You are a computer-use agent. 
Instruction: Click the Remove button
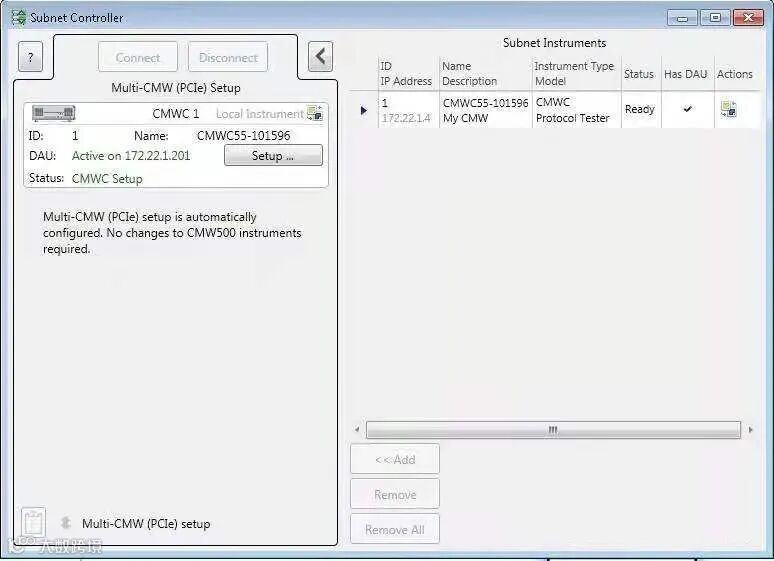(395, 494)
